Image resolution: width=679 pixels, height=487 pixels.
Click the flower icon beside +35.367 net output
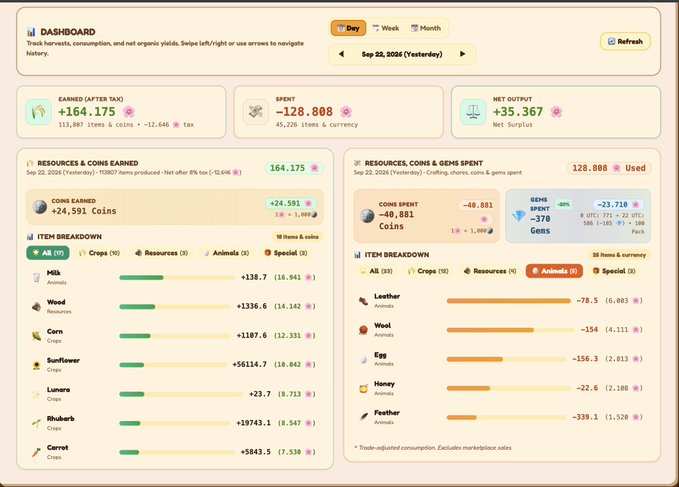556,112
